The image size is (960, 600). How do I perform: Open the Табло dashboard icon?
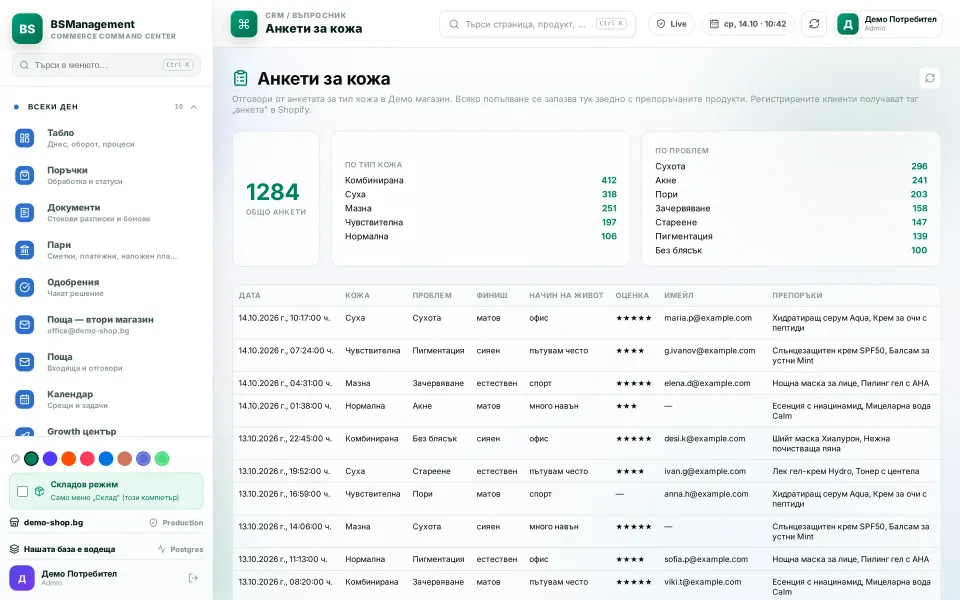pyautogui.click(x=24, y=138)
